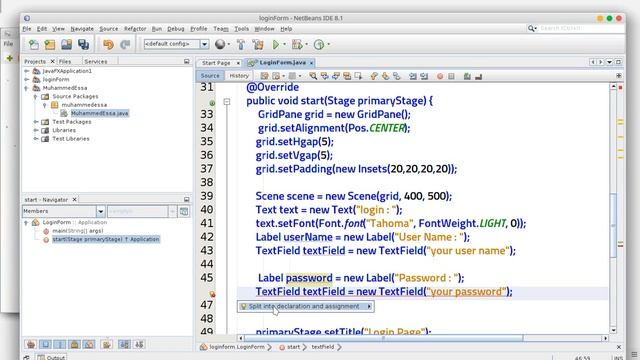
Task: Click Next Bookmark icon
Action: 385,76
